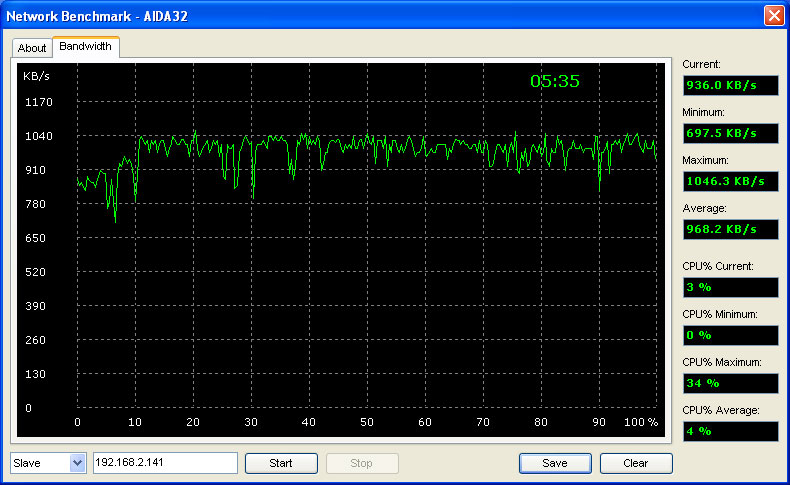
Task: Switch to the About tab
Action: (32, 48)
